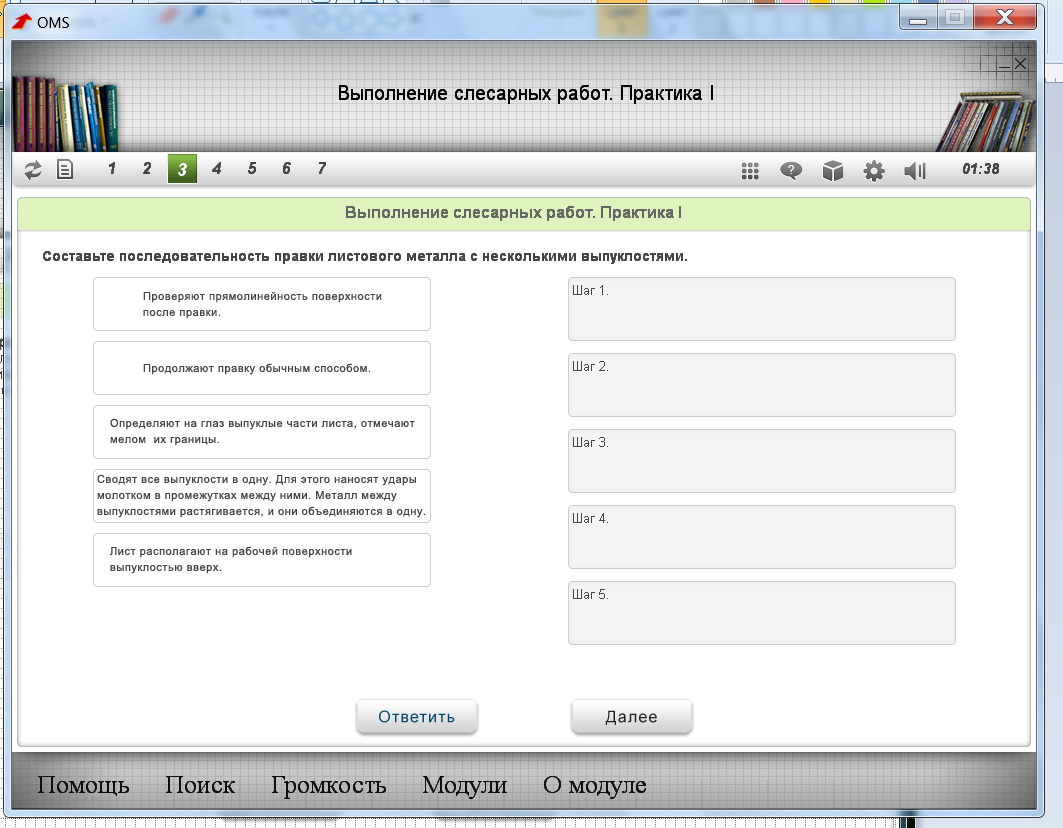The height and width of the screenshot is (828, 1063).
Task: Mute sound with speaker icon
Action: click(x=914, y=171)
